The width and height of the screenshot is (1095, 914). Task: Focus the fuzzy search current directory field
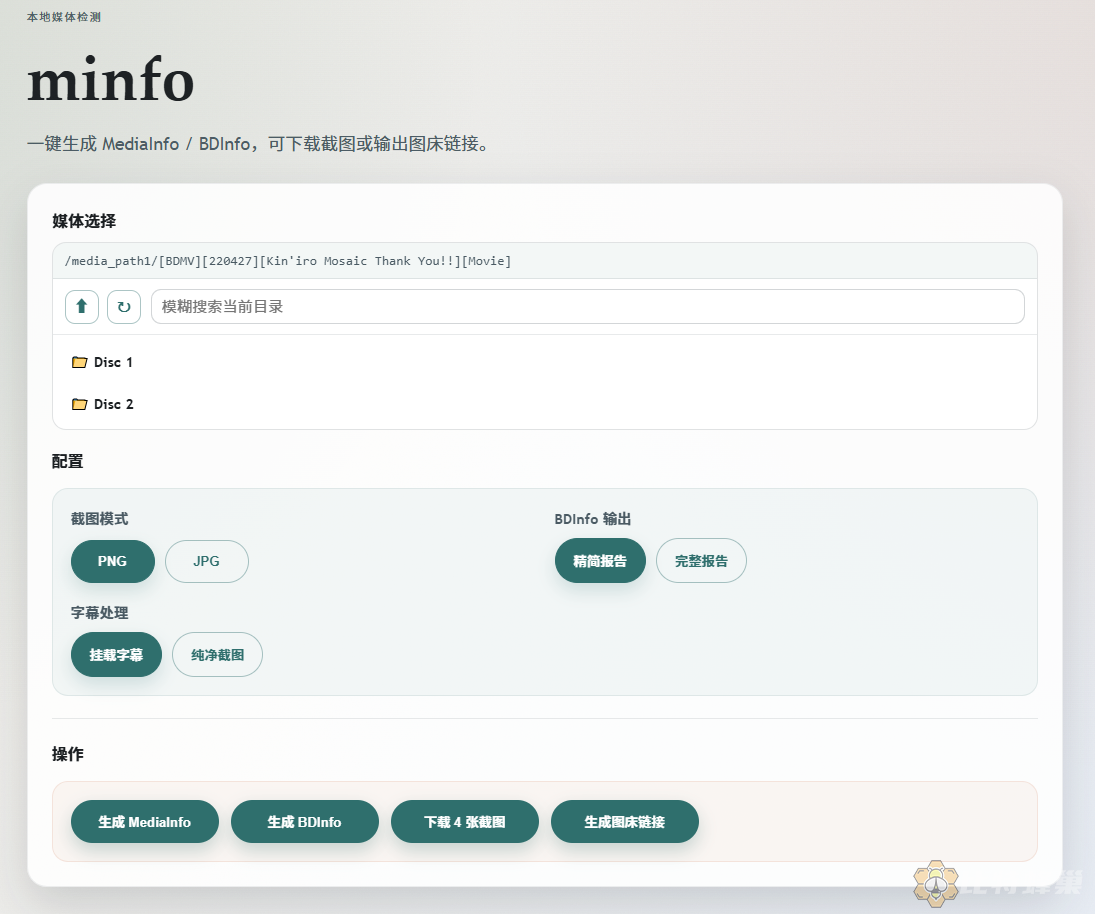(587, 307)
